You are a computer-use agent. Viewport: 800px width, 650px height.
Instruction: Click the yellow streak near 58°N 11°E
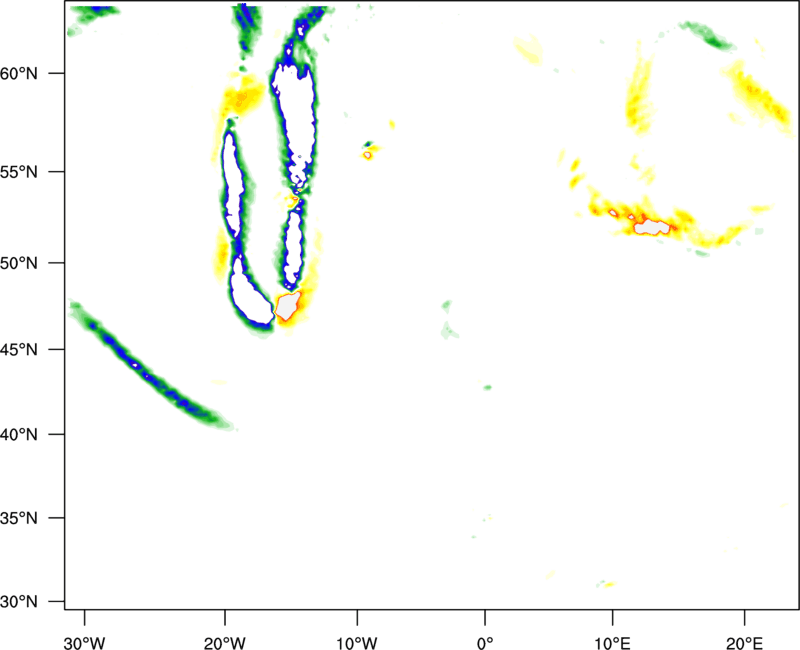pos(639,97)
